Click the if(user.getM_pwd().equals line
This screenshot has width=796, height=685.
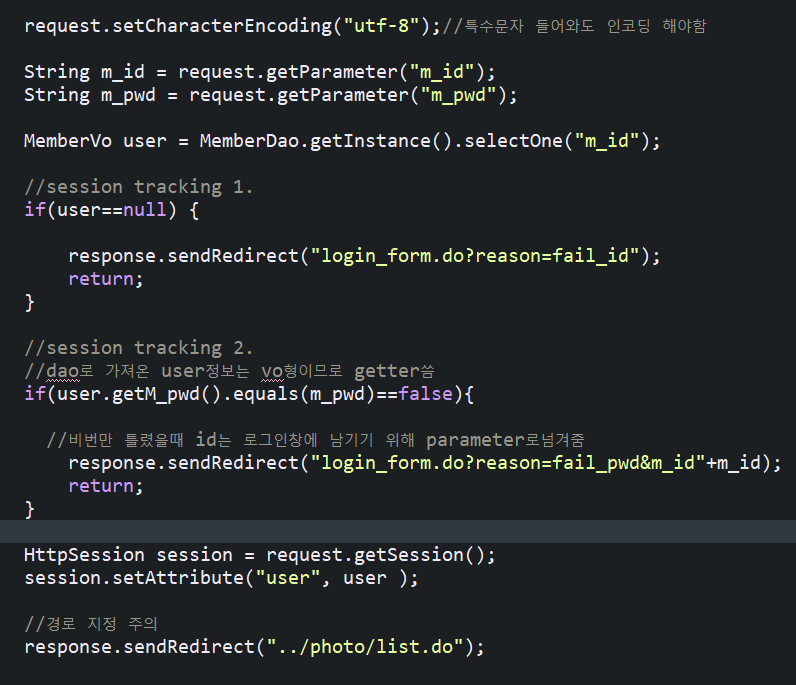[249, 394]
